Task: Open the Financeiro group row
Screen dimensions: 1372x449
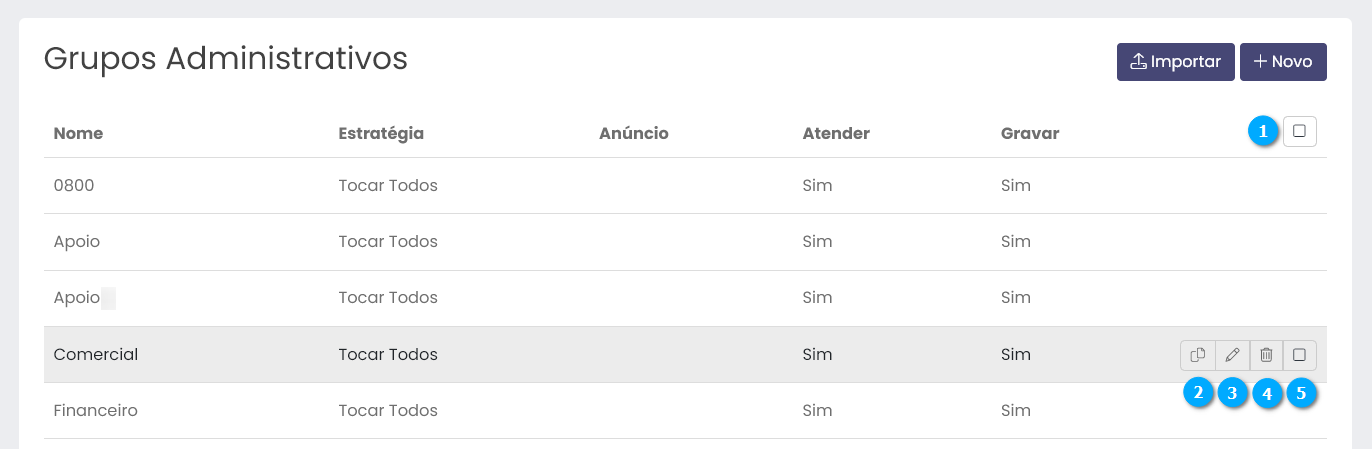Action: coord(95,410)
